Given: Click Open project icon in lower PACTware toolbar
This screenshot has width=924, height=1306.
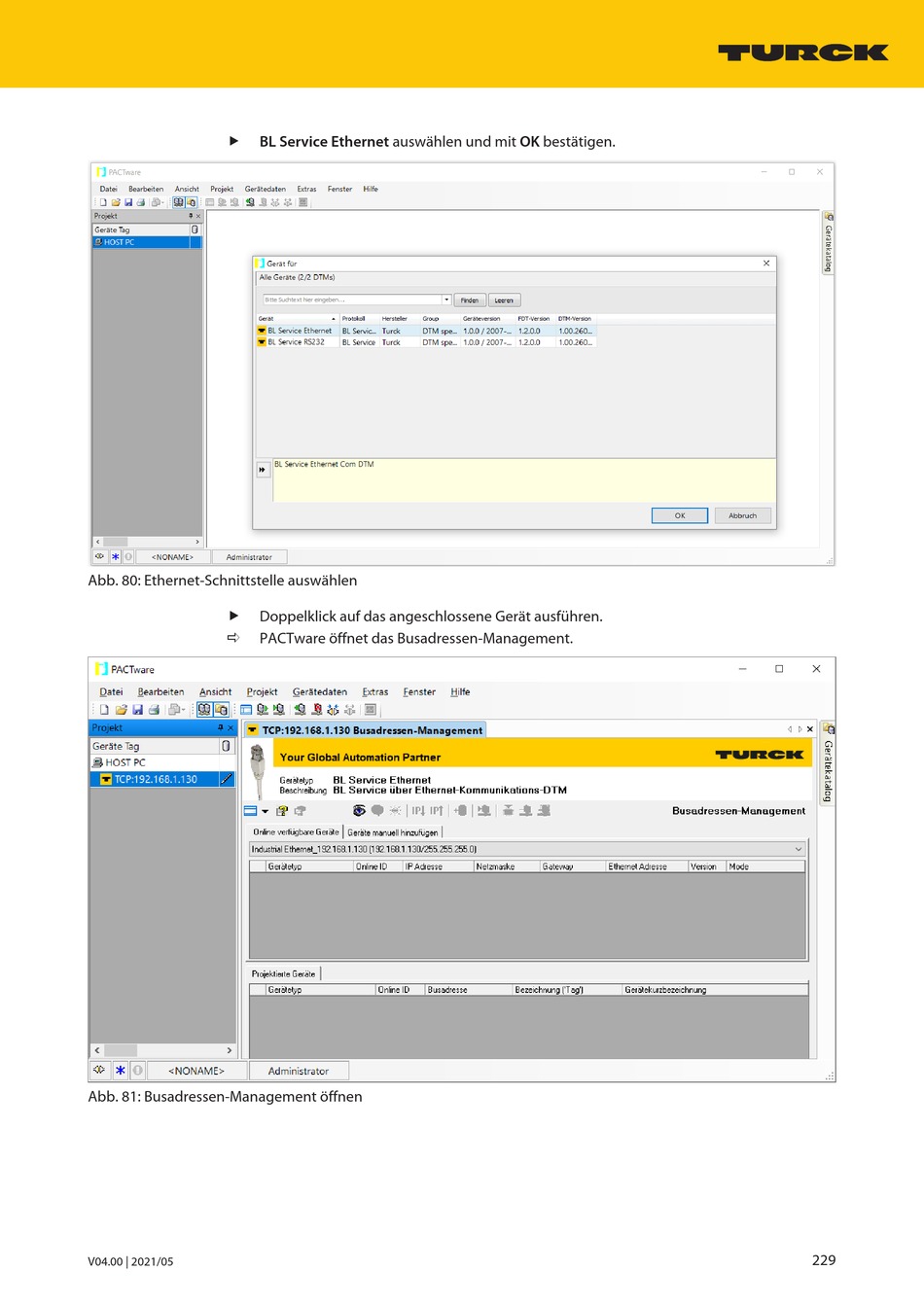Looking at the screenshot, I should coord(122,710).
